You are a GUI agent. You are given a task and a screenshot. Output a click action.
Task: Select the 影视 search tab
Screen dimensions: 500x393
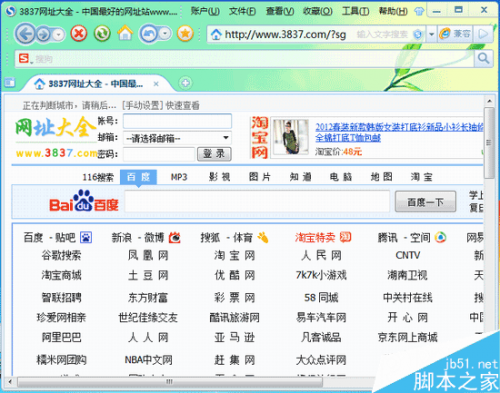[x=219, y=177]
